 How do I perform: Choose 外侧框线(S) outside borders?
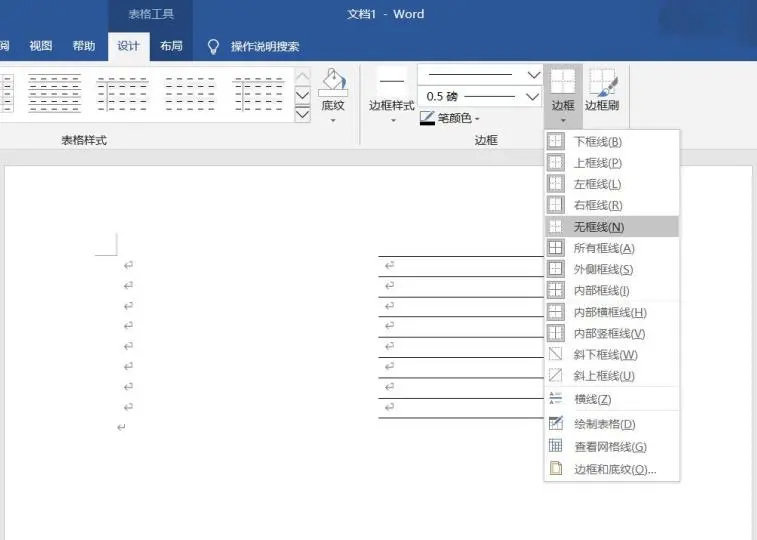[612, 269]
